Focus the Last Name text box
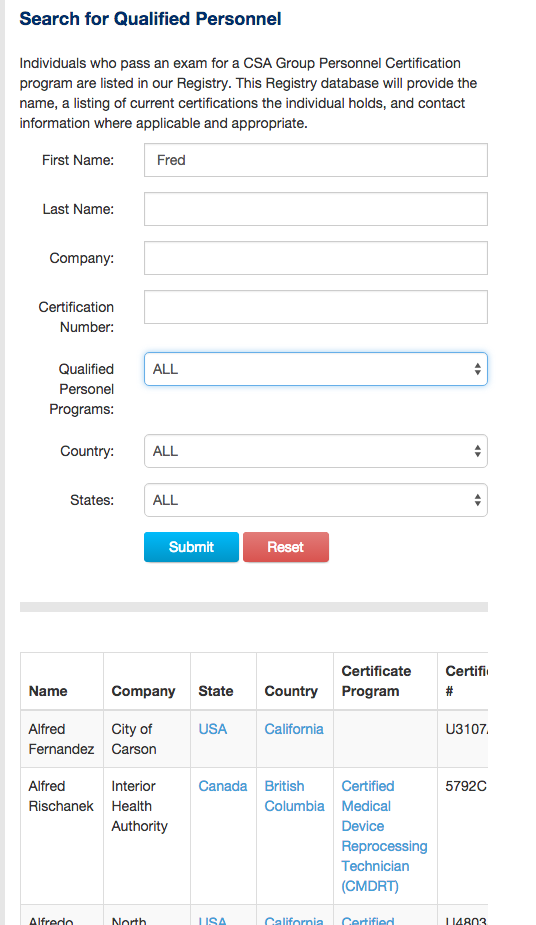 click(x=315, y=209)
